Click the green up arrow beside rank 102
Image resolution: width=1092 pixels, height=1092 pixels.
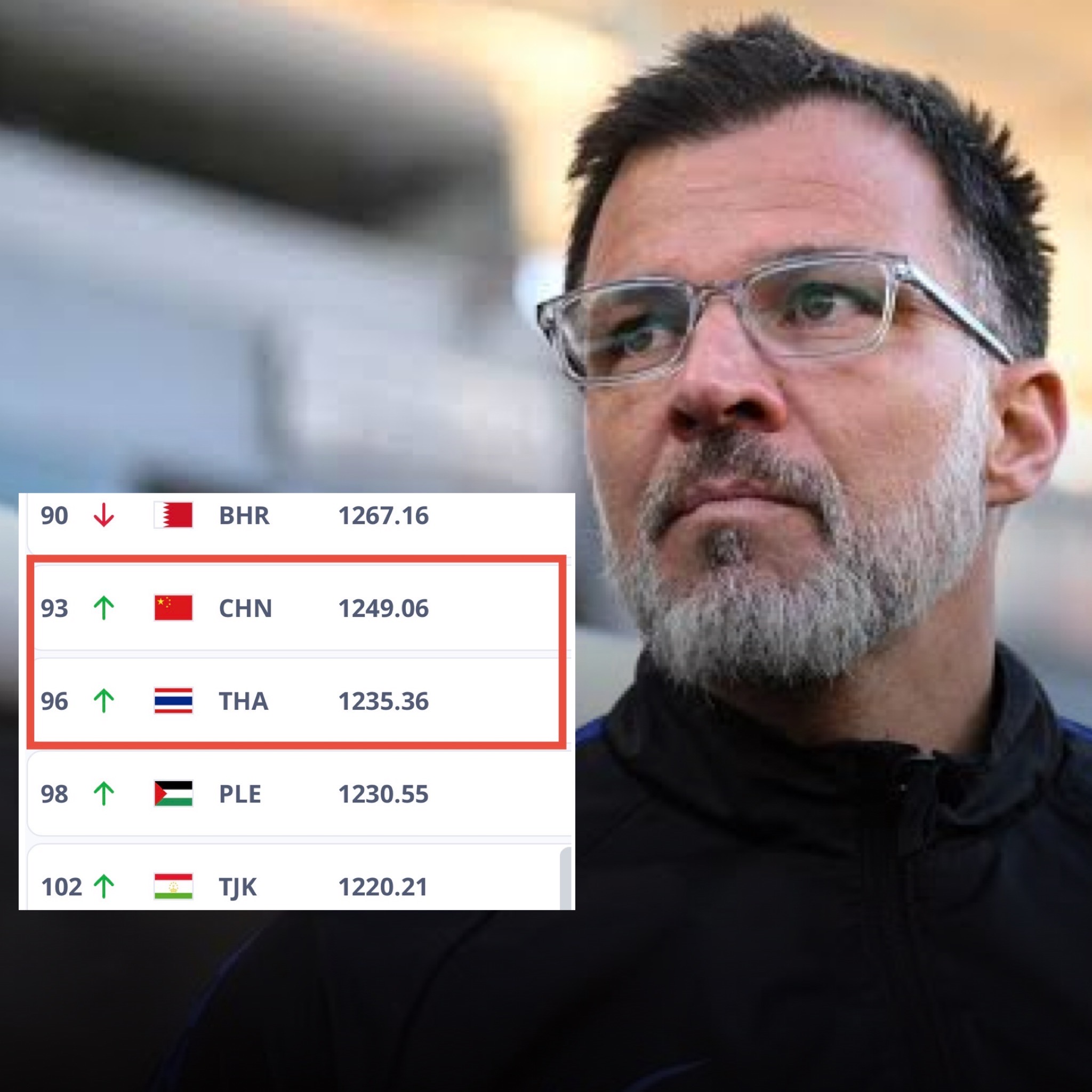pyautogui.click(x=103, y=886)
